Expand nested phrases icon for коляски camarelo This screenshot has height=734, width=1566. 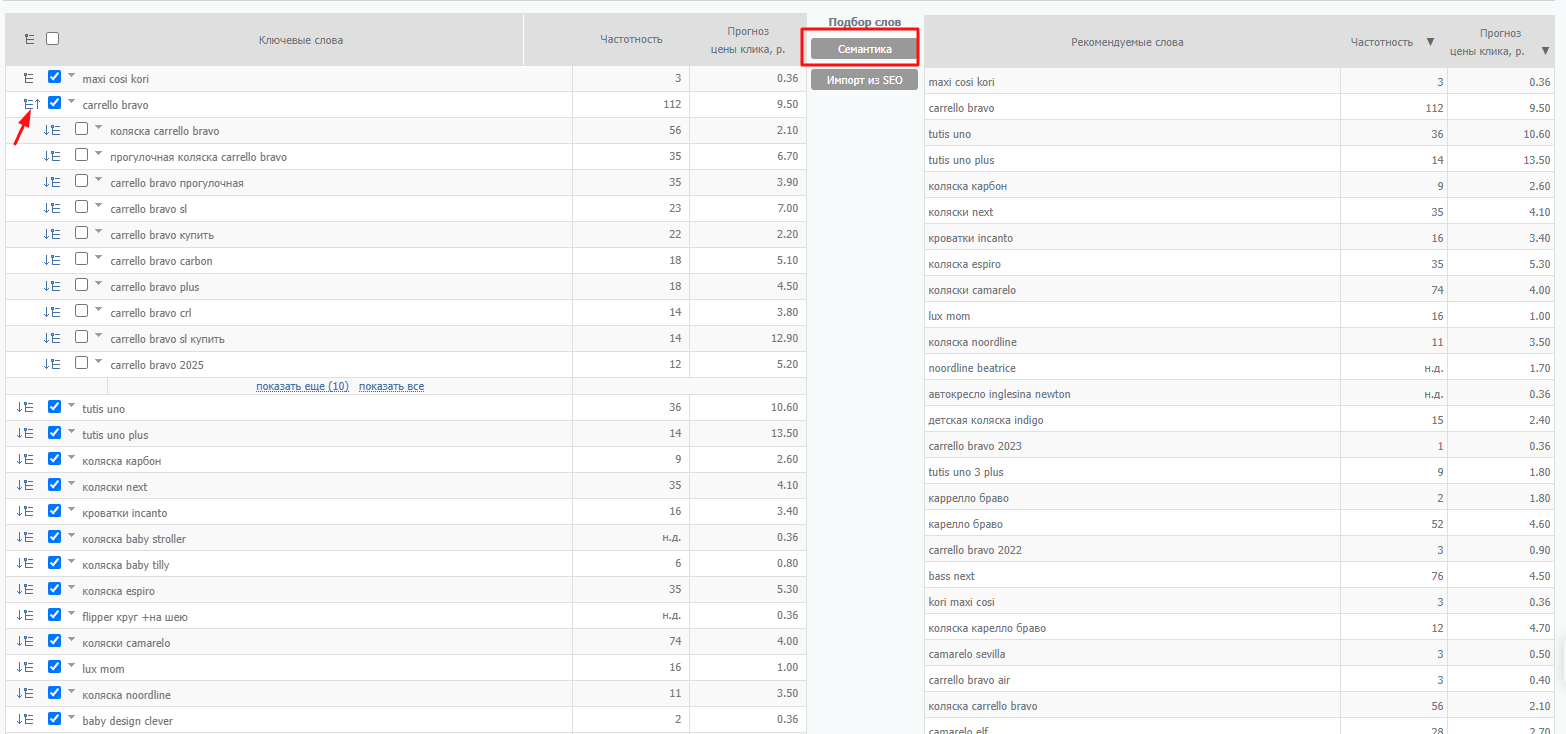(x=26, y=641)
